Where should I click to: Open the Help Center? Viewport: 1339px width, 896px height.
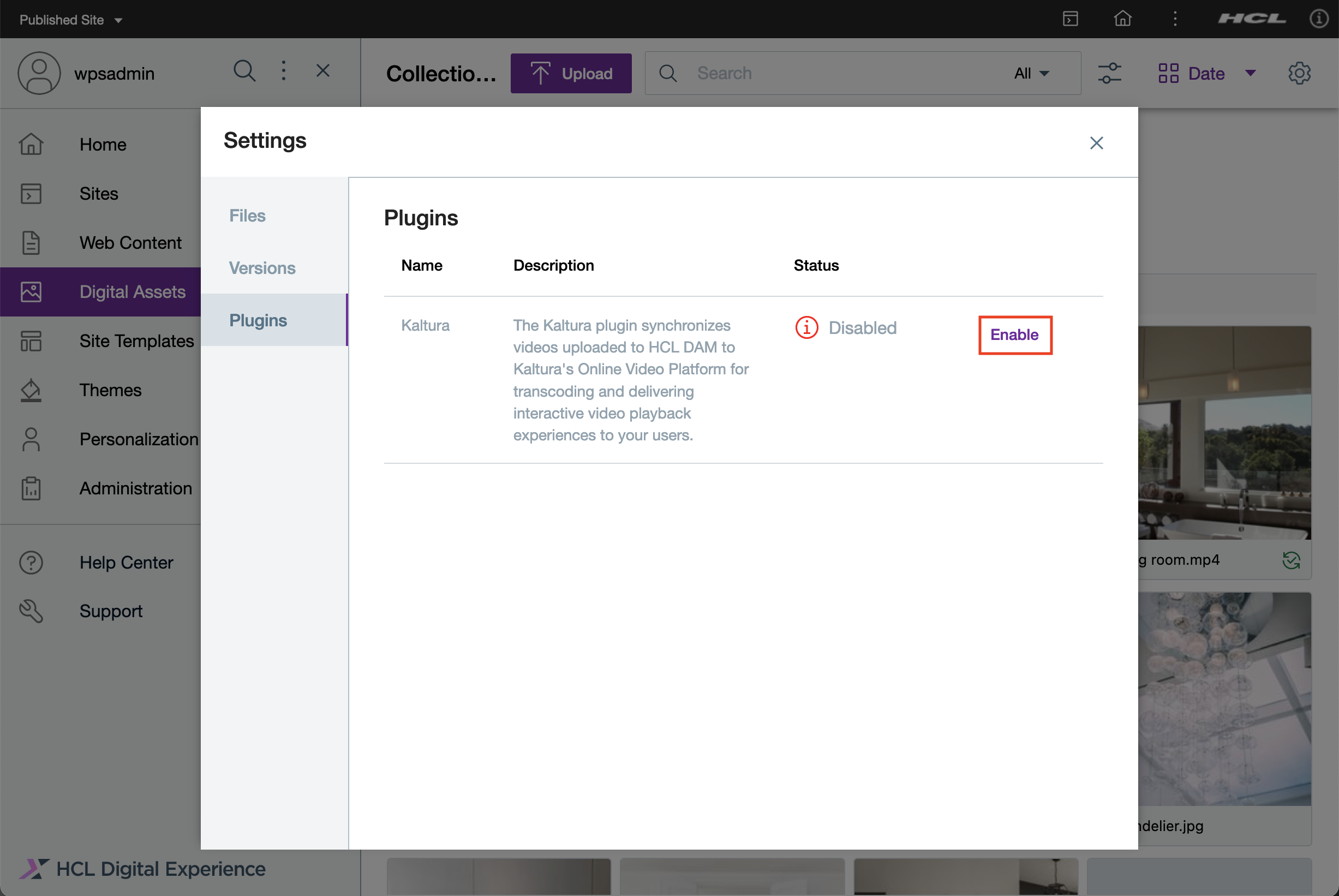pos(126,562)
